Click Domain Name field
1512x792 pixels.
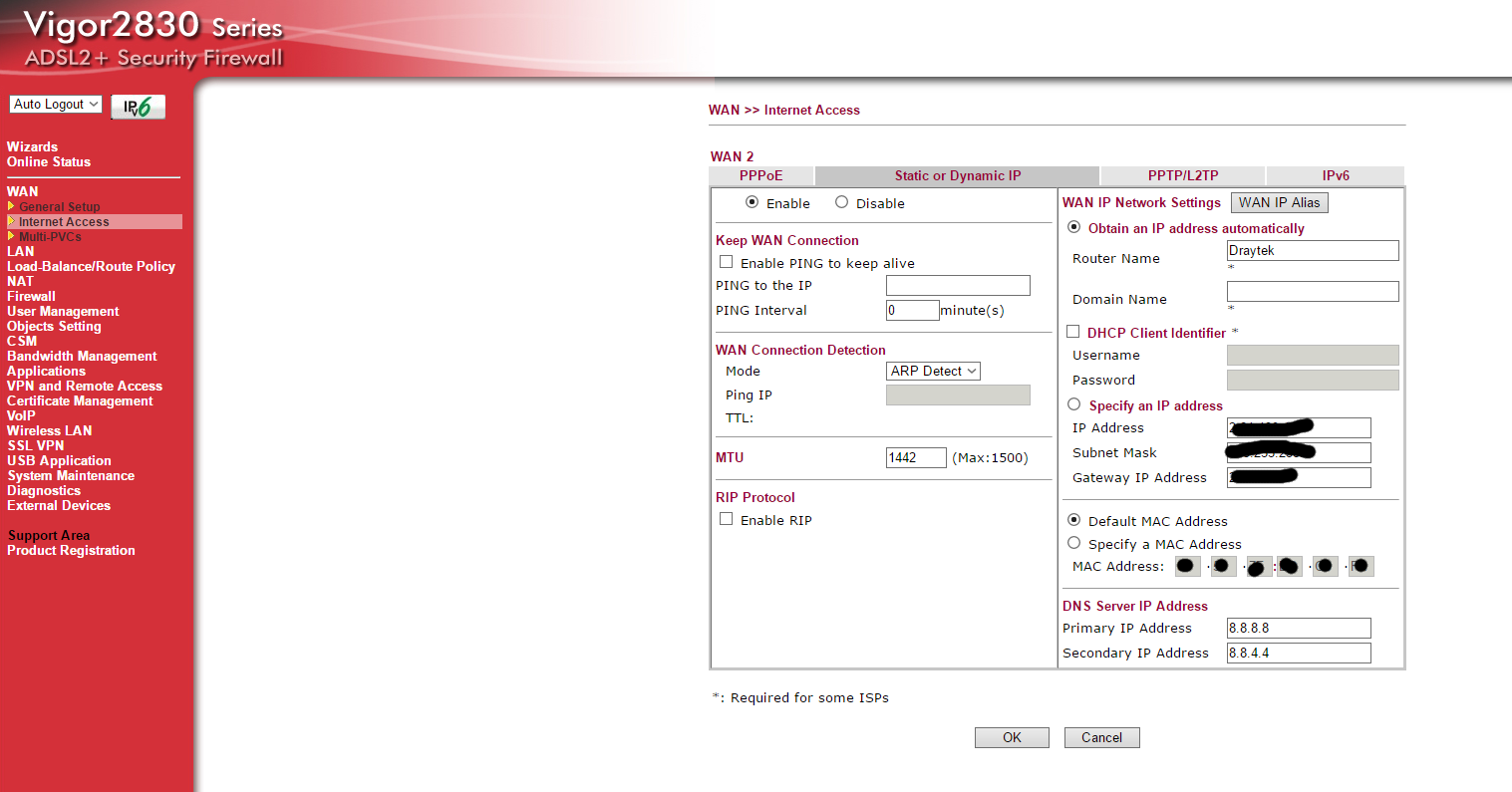[1313, 292]
